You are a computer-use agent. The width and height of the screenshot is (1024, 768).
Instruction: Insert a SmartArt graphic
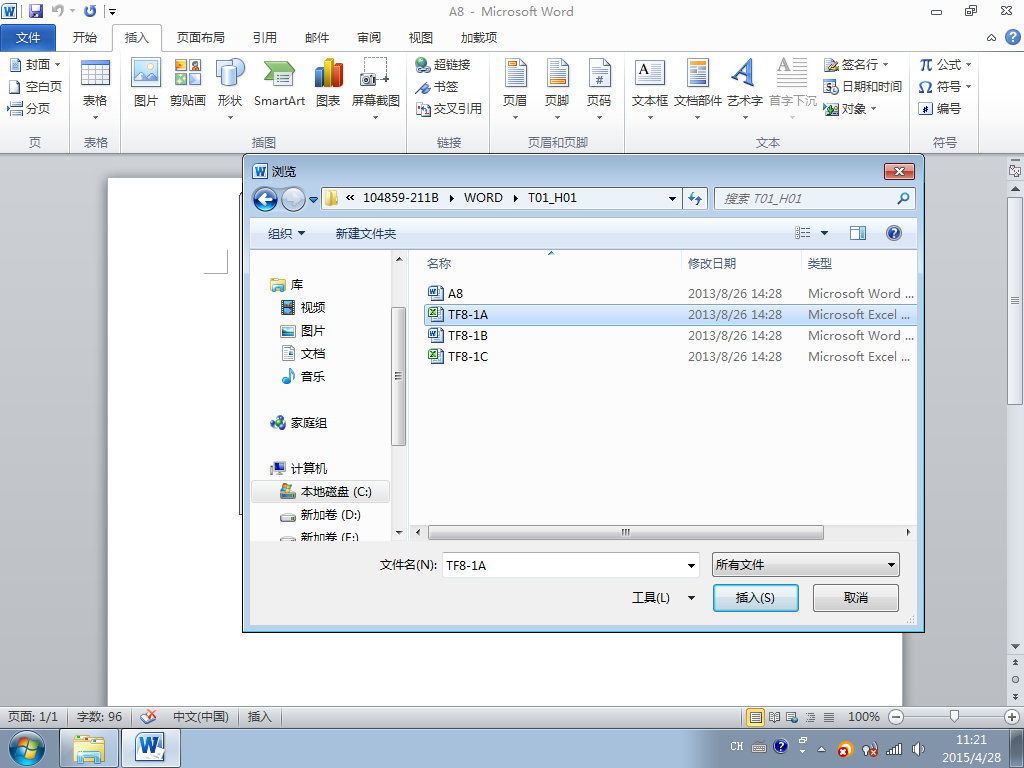coord(280,82)
